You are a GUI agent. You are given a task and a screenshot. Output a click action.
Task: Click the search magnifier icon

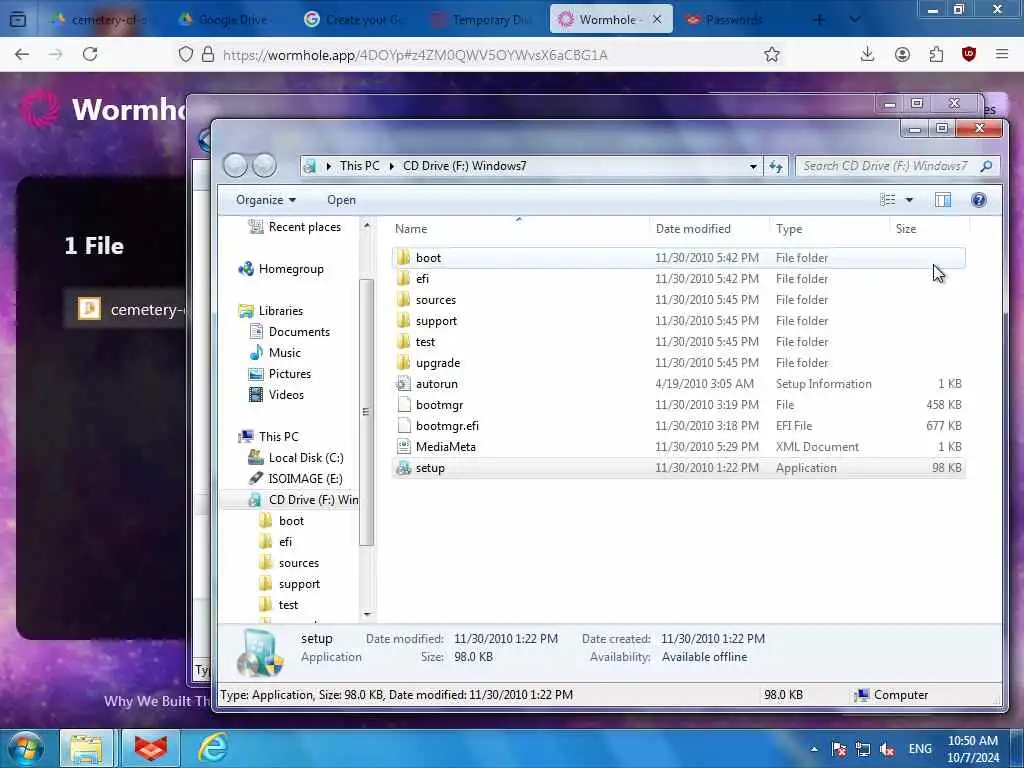pyautogui.click(x=987, y=166)
